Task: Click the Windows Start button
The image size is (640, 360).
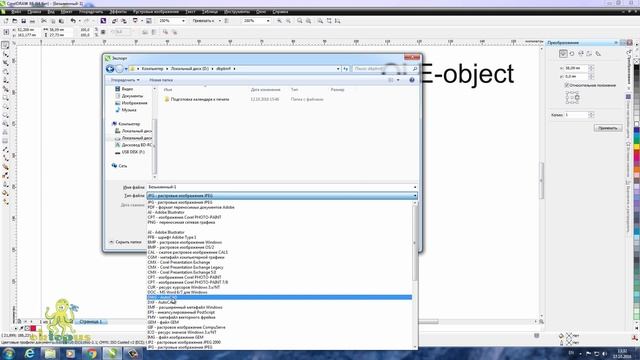Action: coord(9,353)
